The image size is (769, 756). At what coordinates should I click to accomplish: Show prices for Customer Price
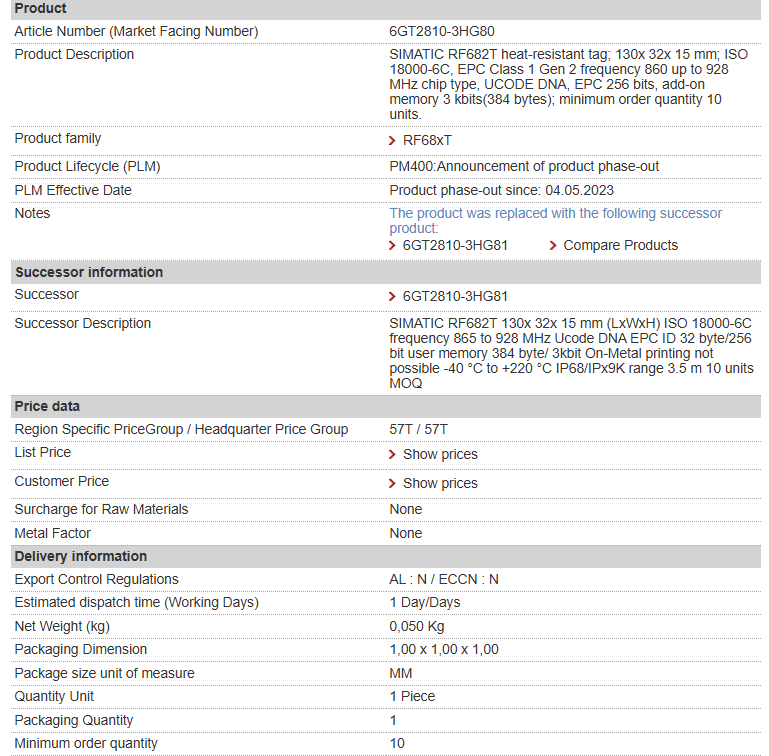coord(440,484)
